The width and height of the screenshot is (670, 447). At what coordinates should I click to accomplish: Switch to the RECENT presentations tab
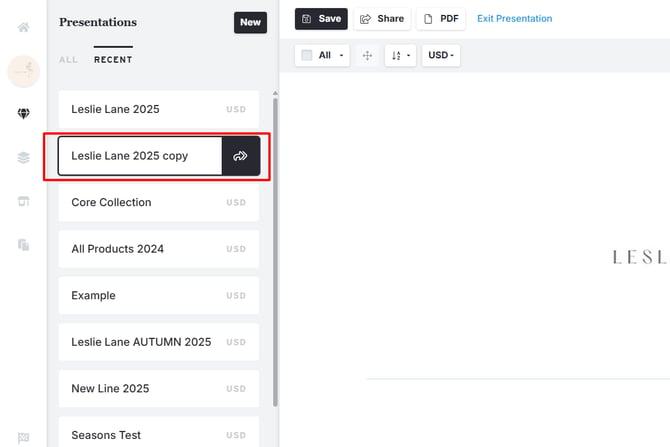click(113, 60)
